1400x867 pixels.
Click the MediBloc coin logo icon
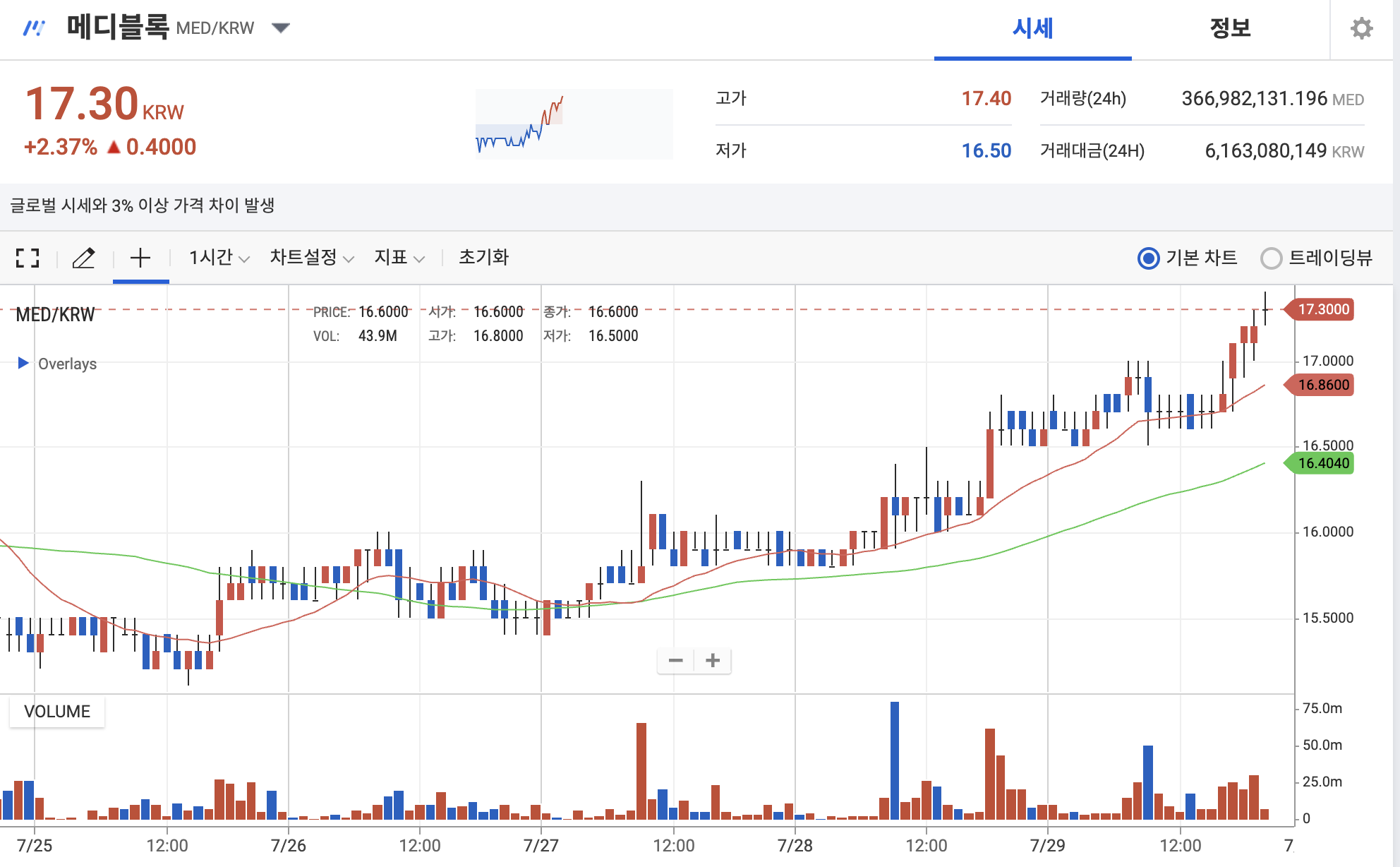34,28
